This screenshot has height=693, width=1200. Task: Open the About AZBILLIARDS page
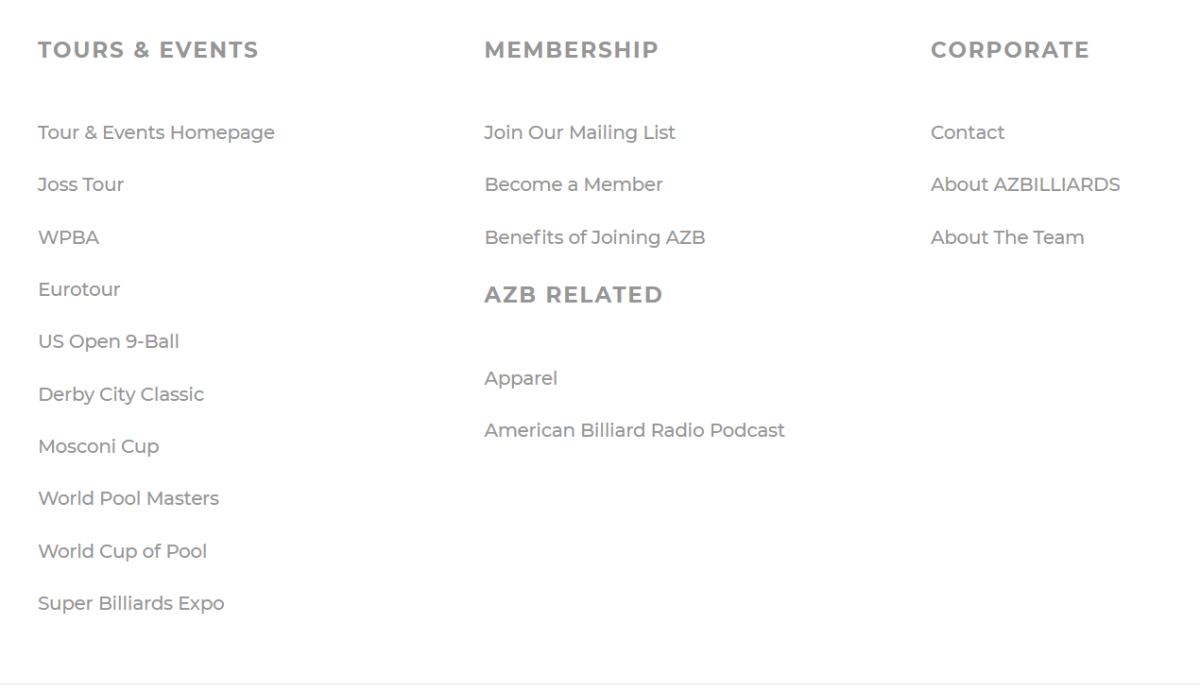(1025, 184)
